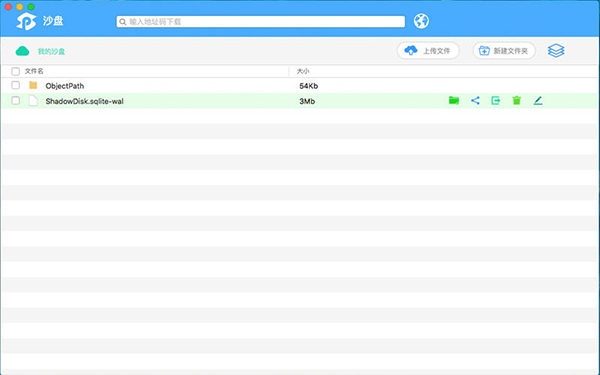Open 我的沙盘 breadcrumb link
The width and height of the screenshot is (600, 375).
pyautogui.click(x=51, y=51)
